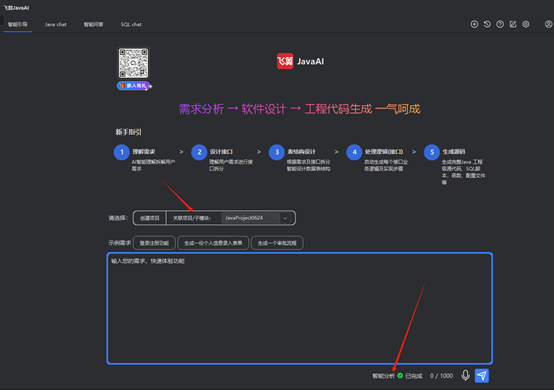
Task: Open the settings gear icon
Action: [526, 24]
